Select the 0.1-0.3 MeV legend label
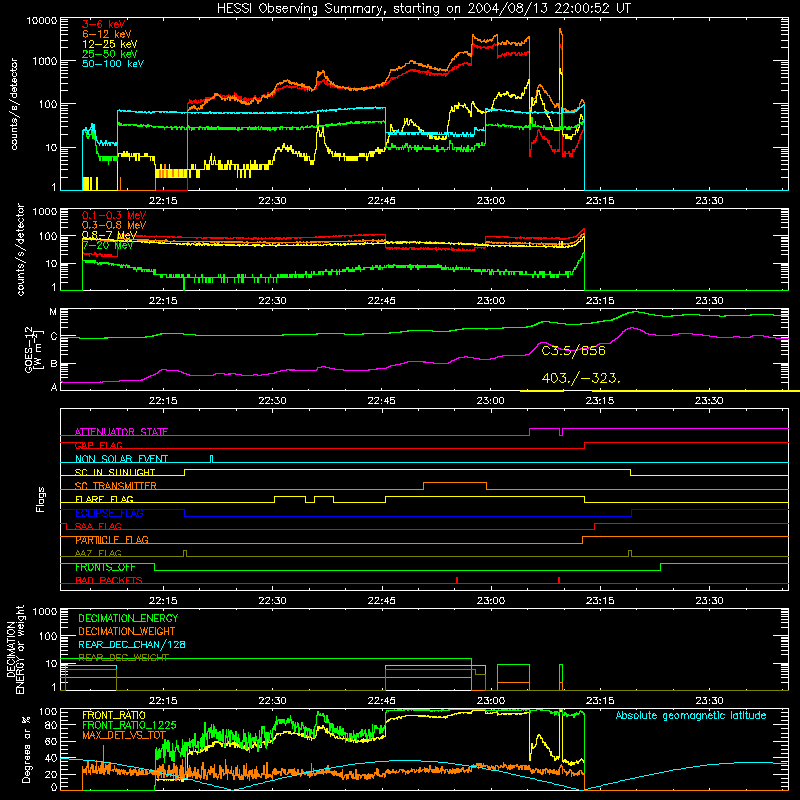The width and height of the screenshot is (800, 800). click(x=114, y=215)
